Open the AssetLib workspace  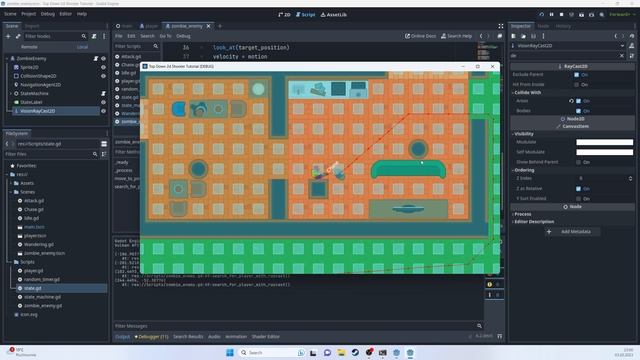pos(333,15)
